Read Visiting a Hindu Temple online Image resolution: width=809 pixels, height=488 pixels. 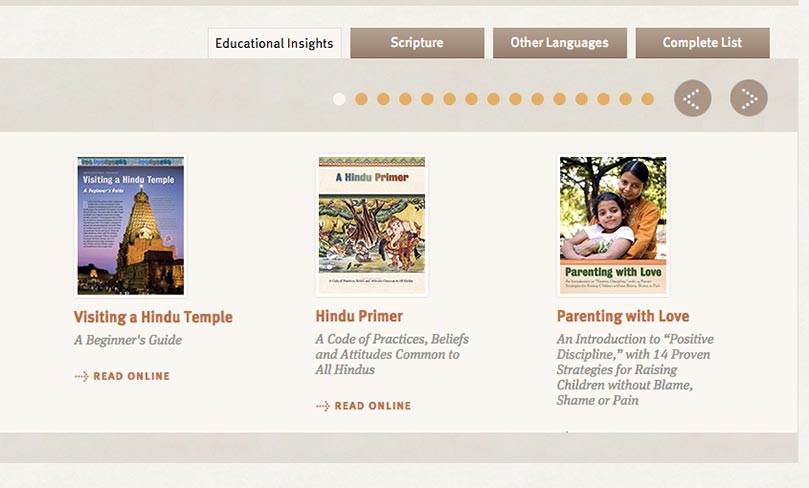coord(131,377)
